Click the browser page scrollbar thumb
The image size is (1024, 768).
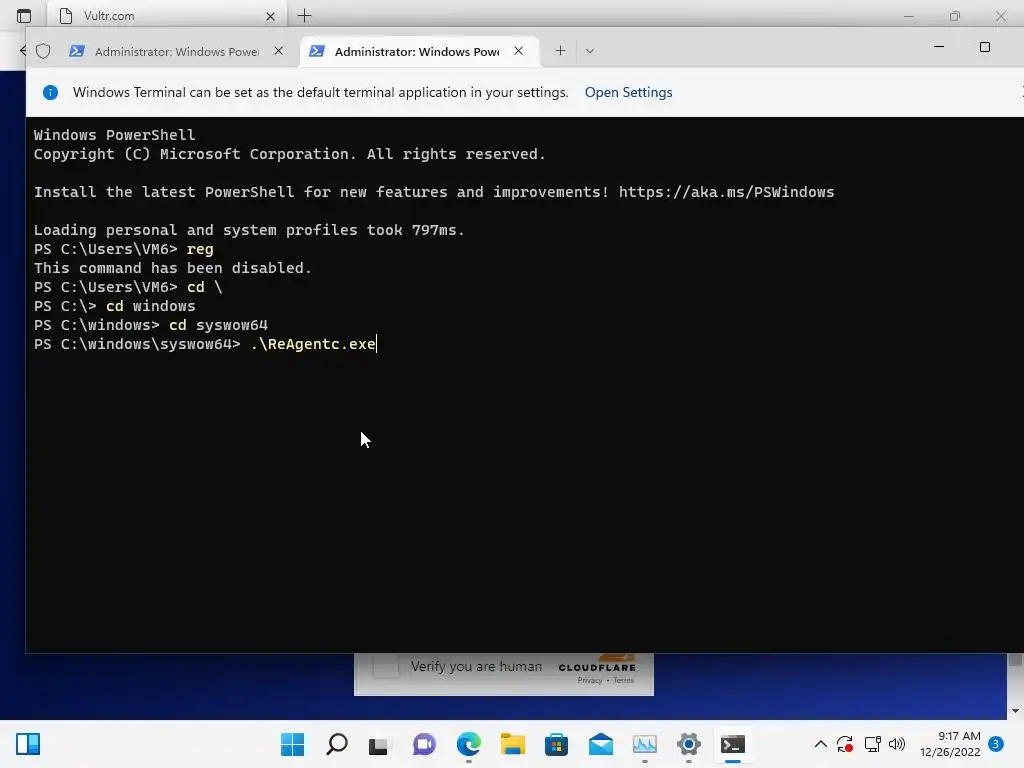(x=1015, y=660)
